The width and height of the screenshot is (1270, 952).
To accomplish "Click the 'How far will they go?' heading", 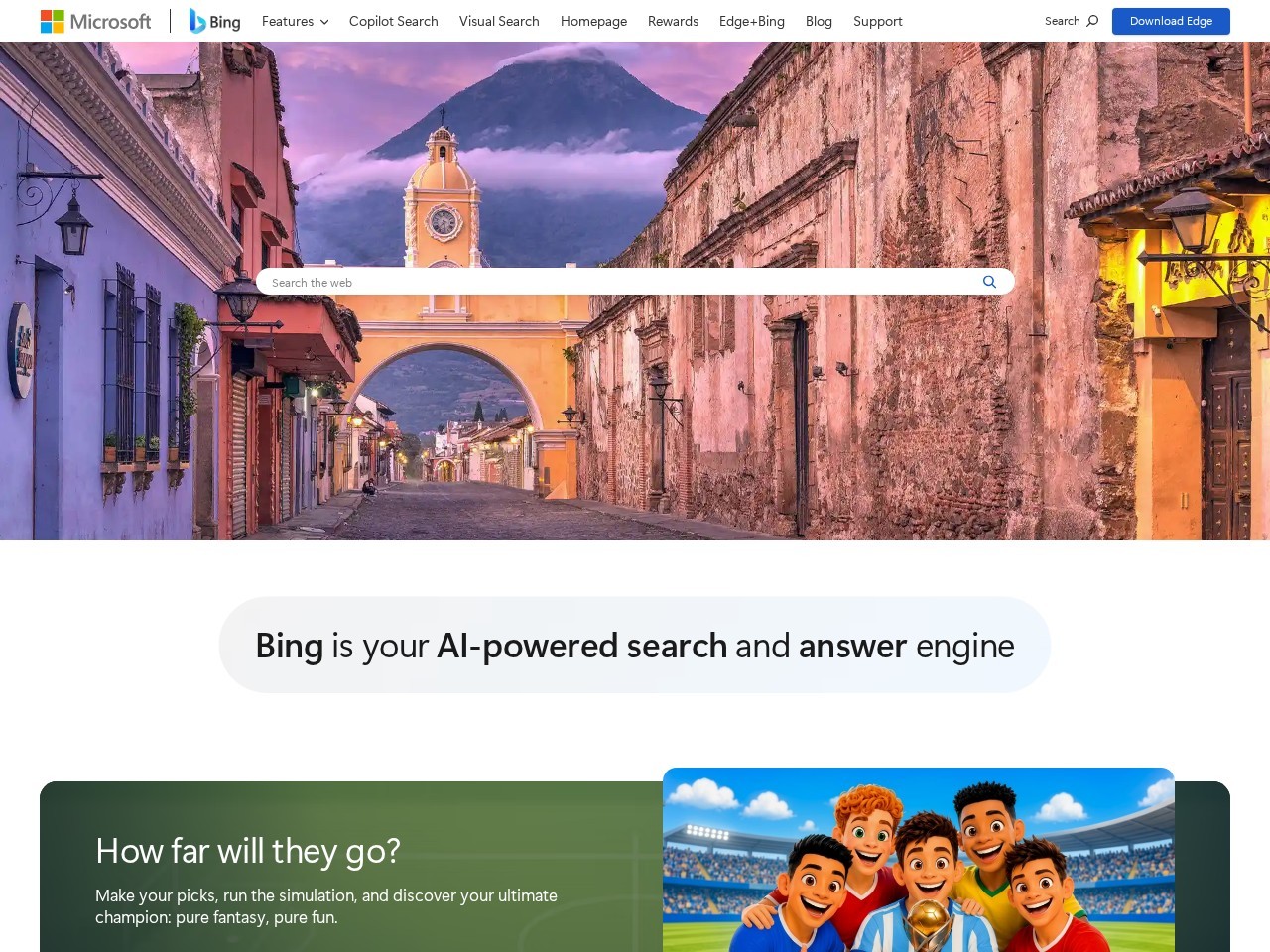I will [x=248, y=851].
